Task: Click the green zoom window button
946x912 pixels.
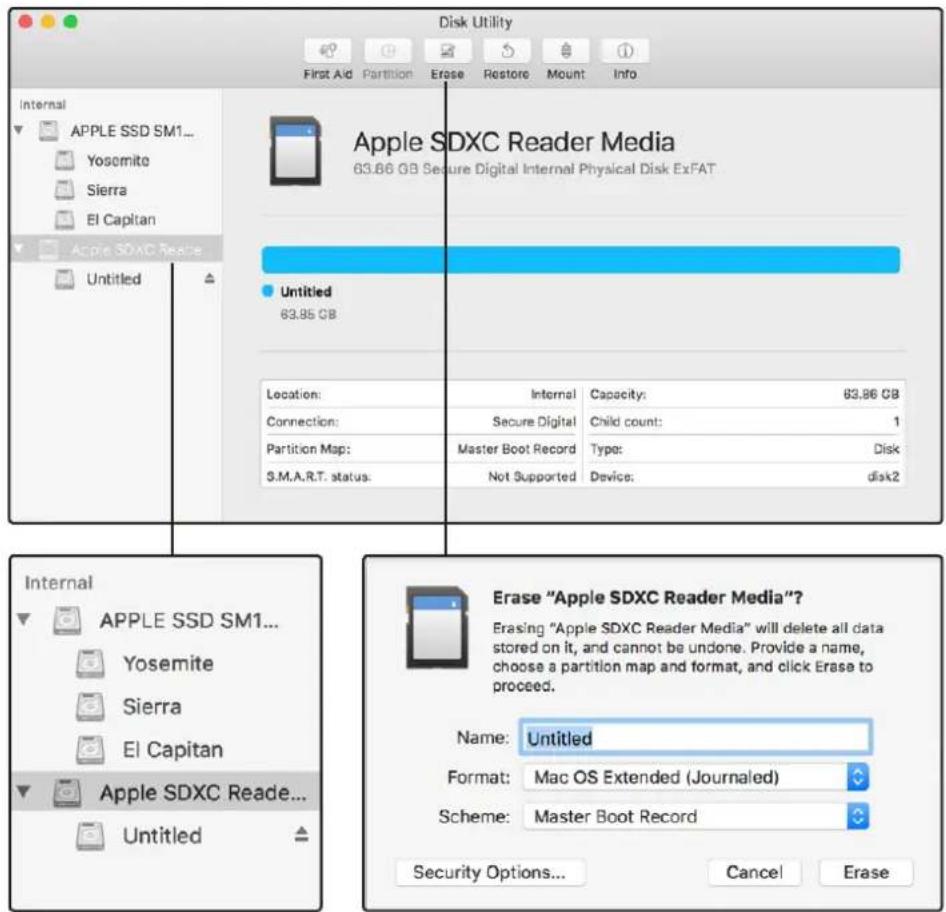Action: [x=71, y=22]
